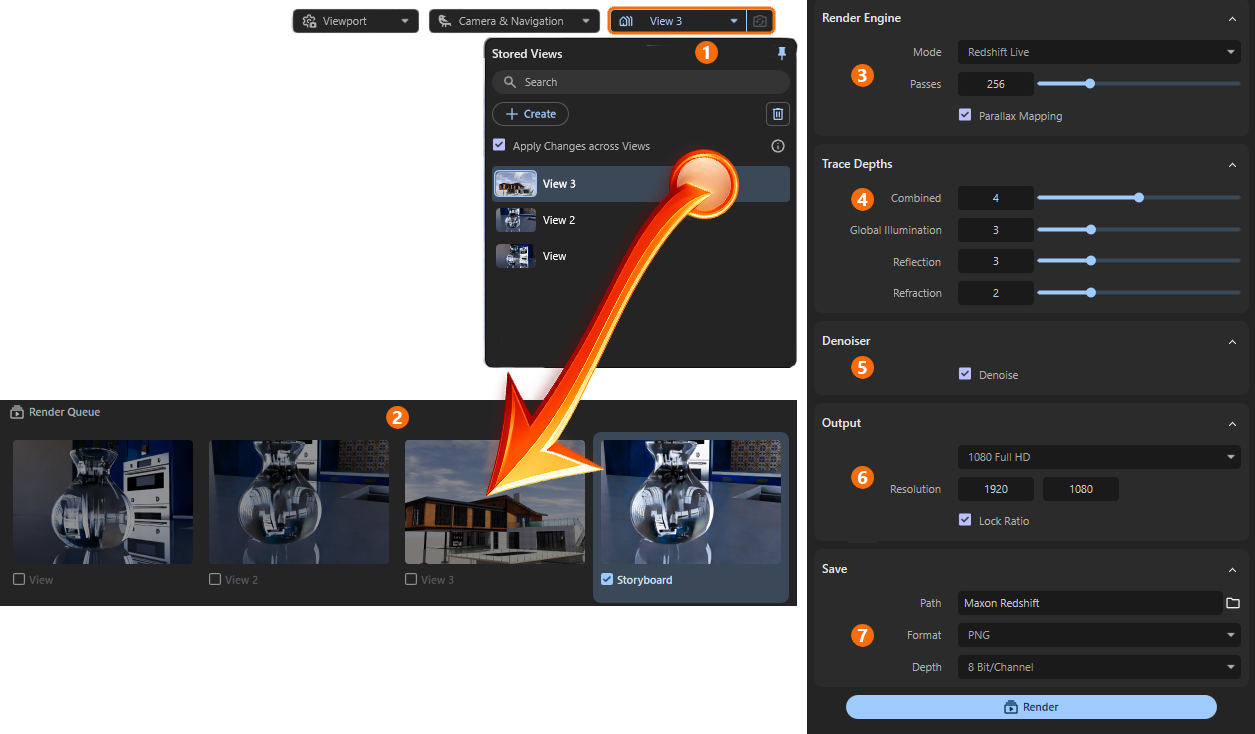This screenshot has width=1255, height=734.
Task: Open the Viewport dropdown
Action: [355, 21]
